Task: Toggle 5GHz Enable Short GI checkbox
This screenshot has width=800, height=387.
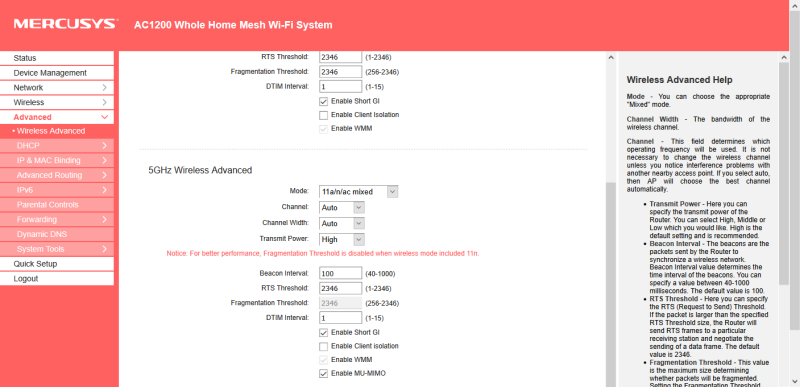Action: click(x=323, y=332)
